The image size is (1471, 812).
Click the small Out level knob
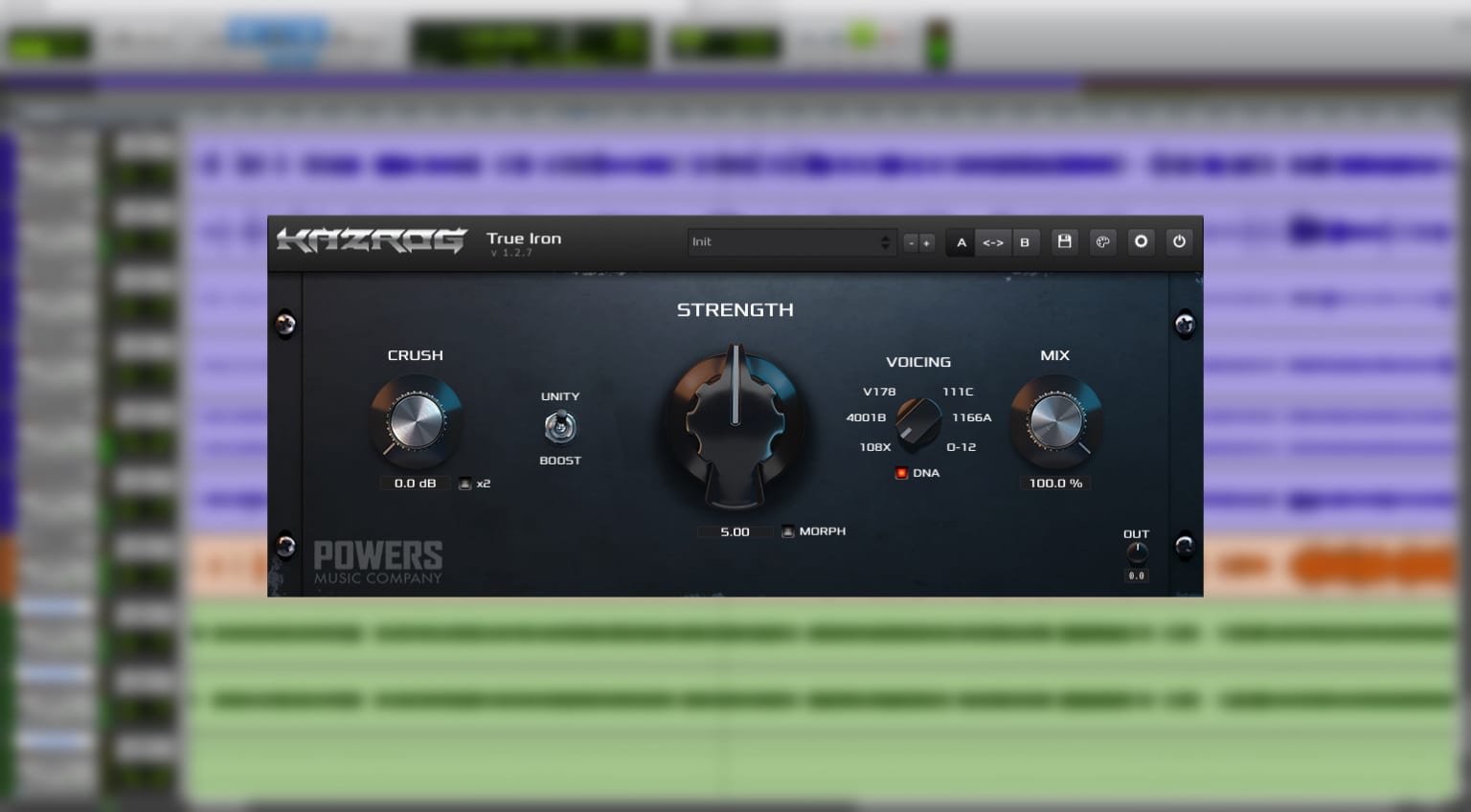coord(1137,553)
